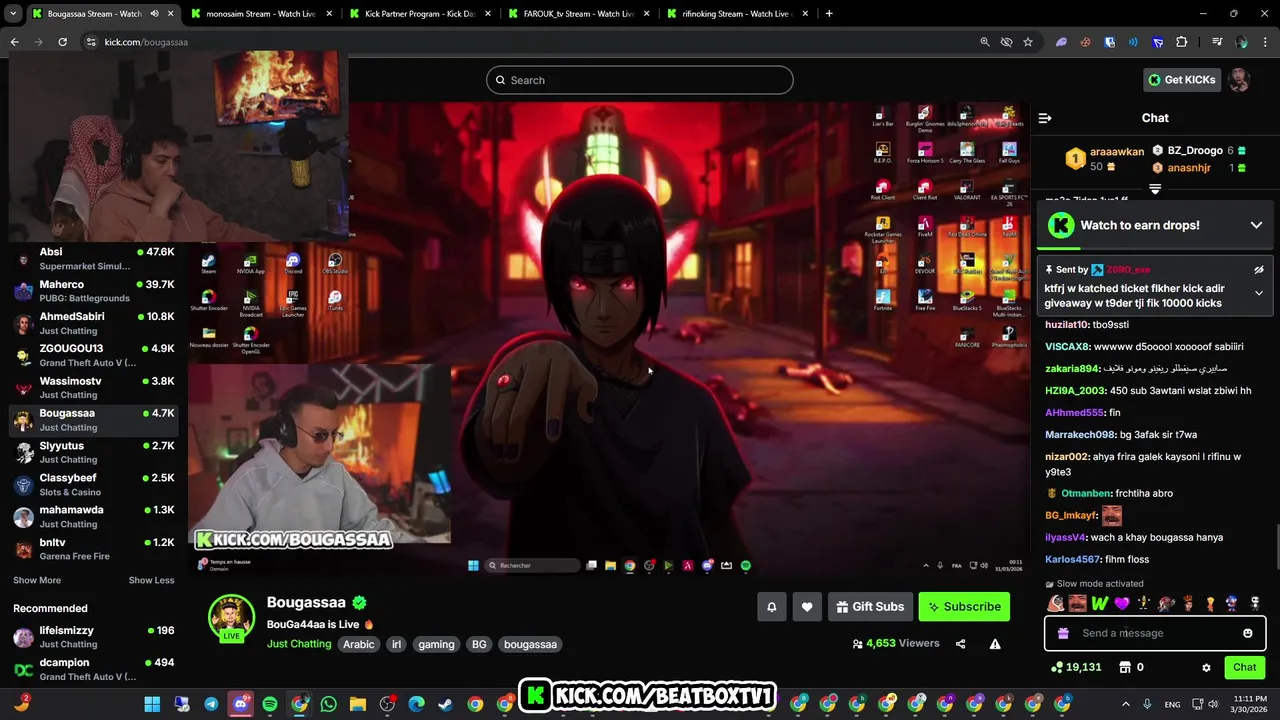Open the Maherco channel in sidebar

pos(94,291)
